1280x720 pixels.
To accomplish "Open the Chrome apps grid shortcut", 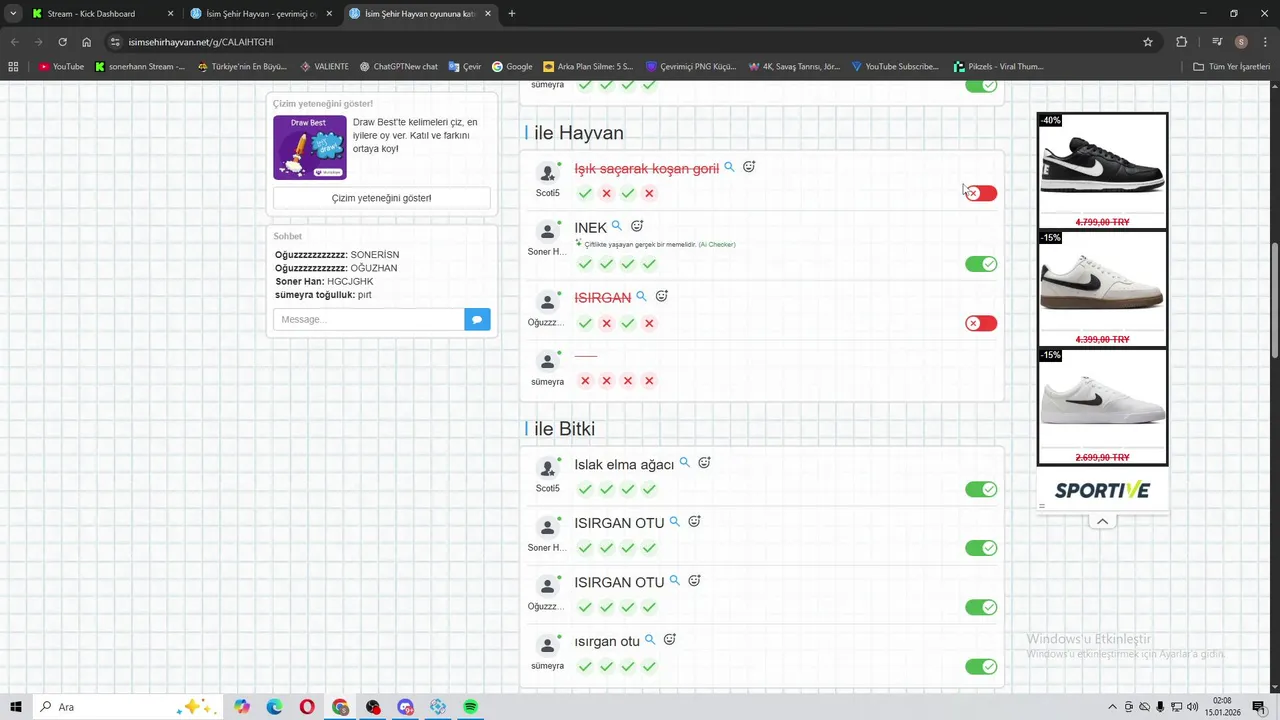I will 13,67.
